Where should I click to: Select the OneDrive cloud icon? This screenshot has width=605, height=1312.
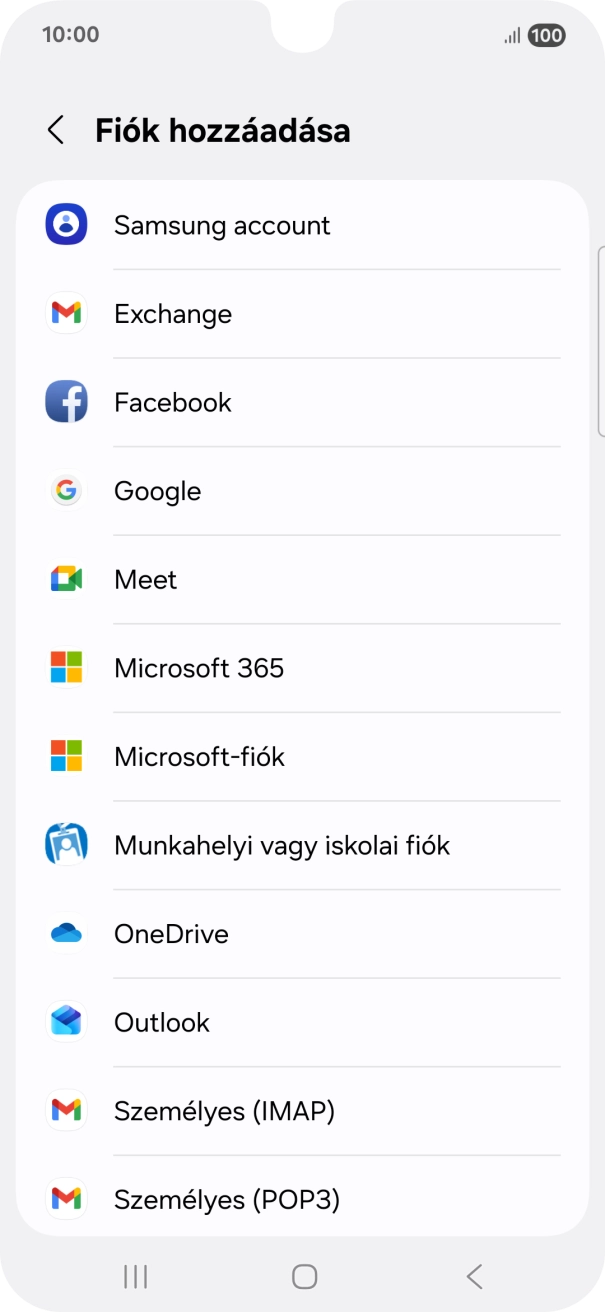tap(65, 933)
